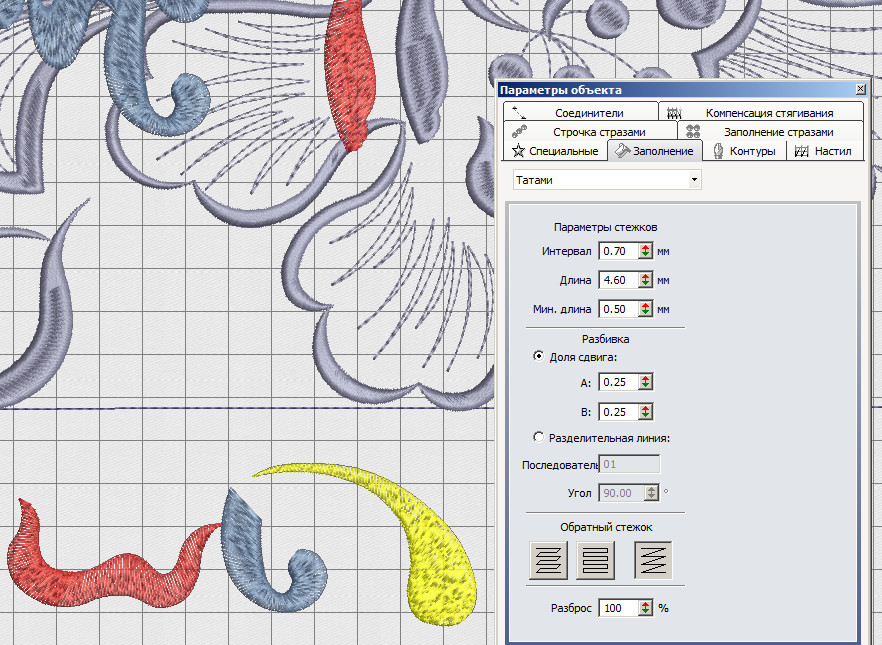Adjust the Интервал spinner arrows

pos(646,251)
